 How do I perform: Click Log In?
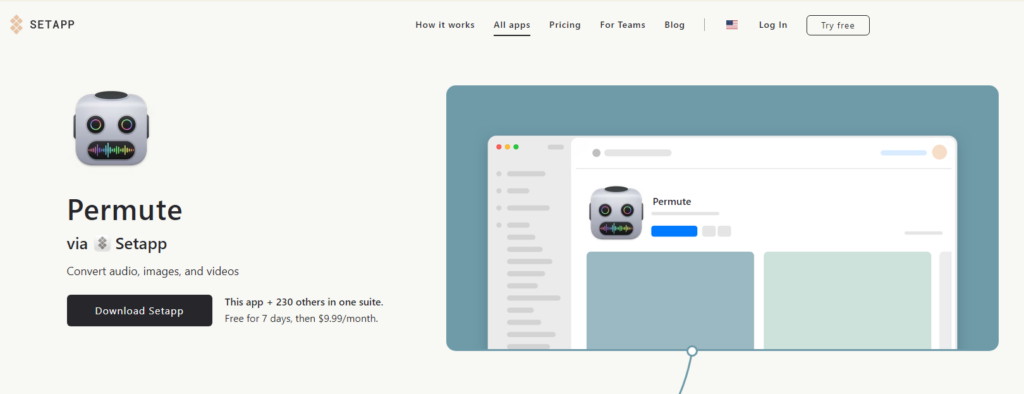[x=773, y=25]
